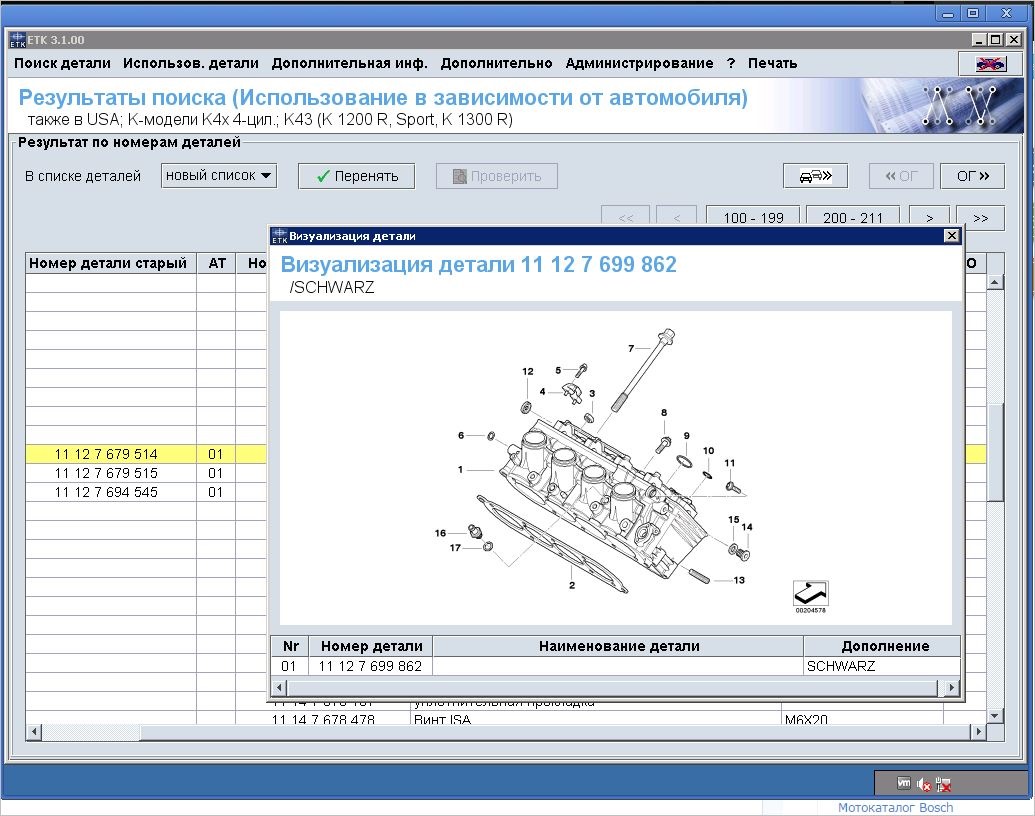1035x816 pixels.
Task: Click the muted speaker tray icon
Action: [x=923, y=784]
